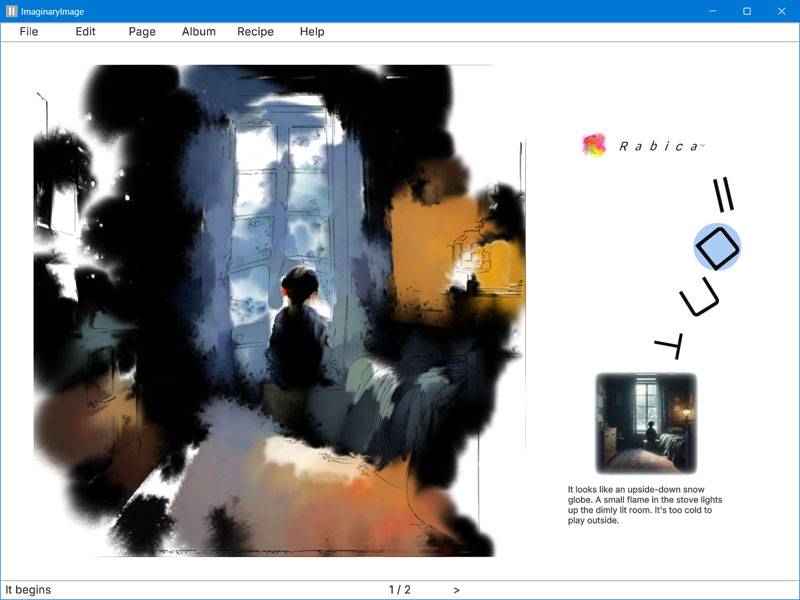Open the File menu

point(29,32)
